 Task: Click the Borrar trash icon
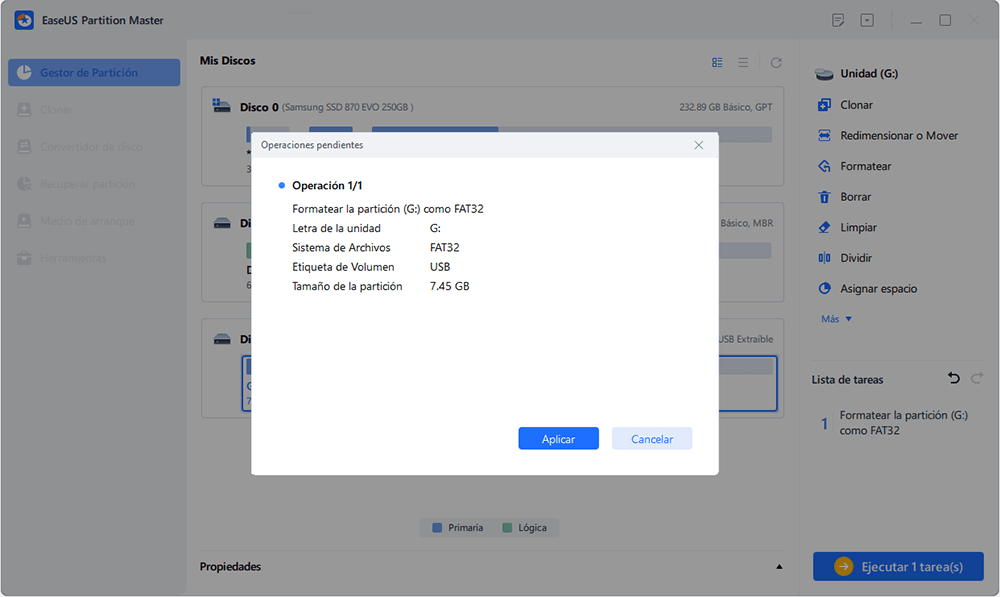[x=825, y=196]
